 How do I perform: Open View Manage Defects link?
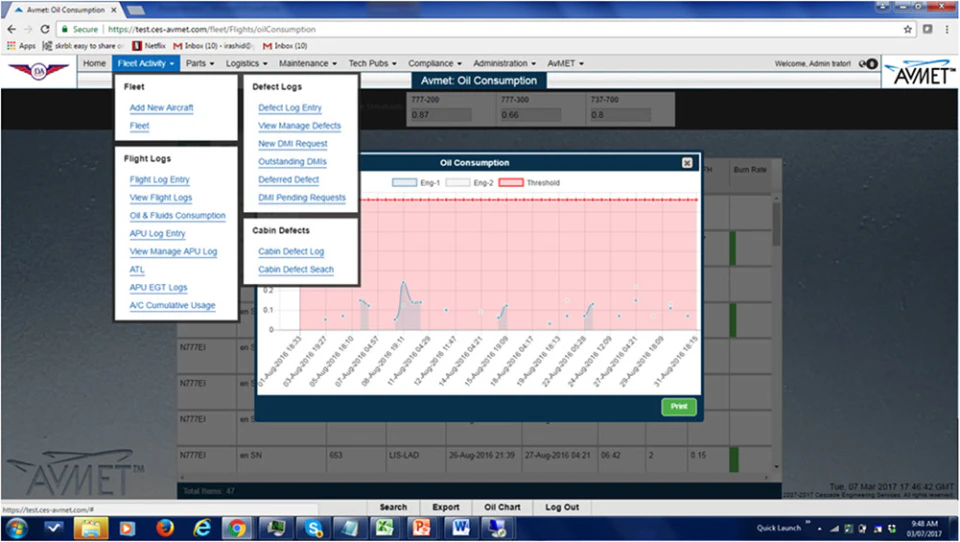point(299,126)
